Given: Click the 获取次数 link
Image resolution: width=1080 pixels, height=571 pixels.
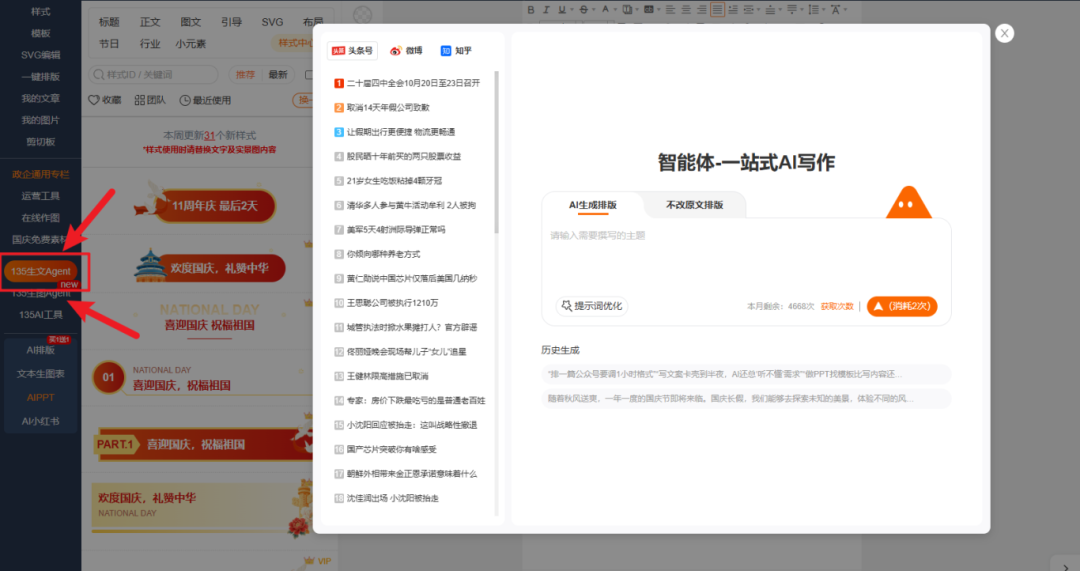Looking at the screenshot, I should (837, 306).
